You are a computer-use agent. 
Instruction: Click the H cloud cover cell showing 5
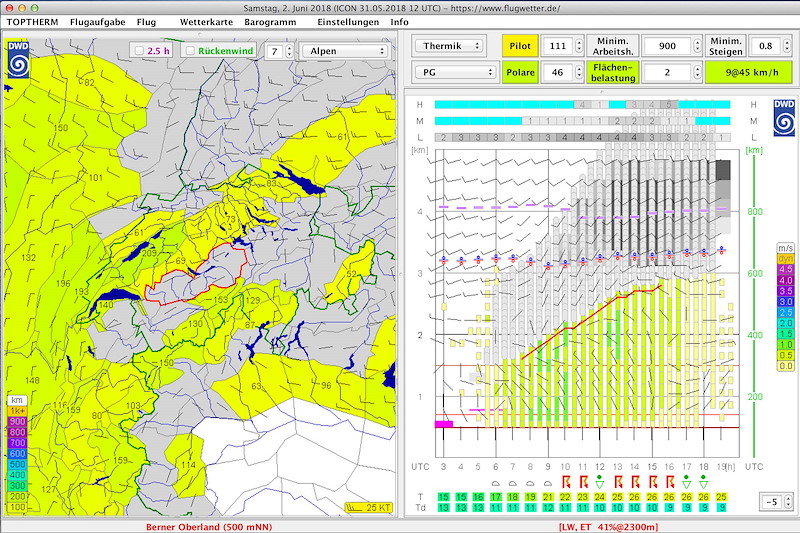pos(669,105)
